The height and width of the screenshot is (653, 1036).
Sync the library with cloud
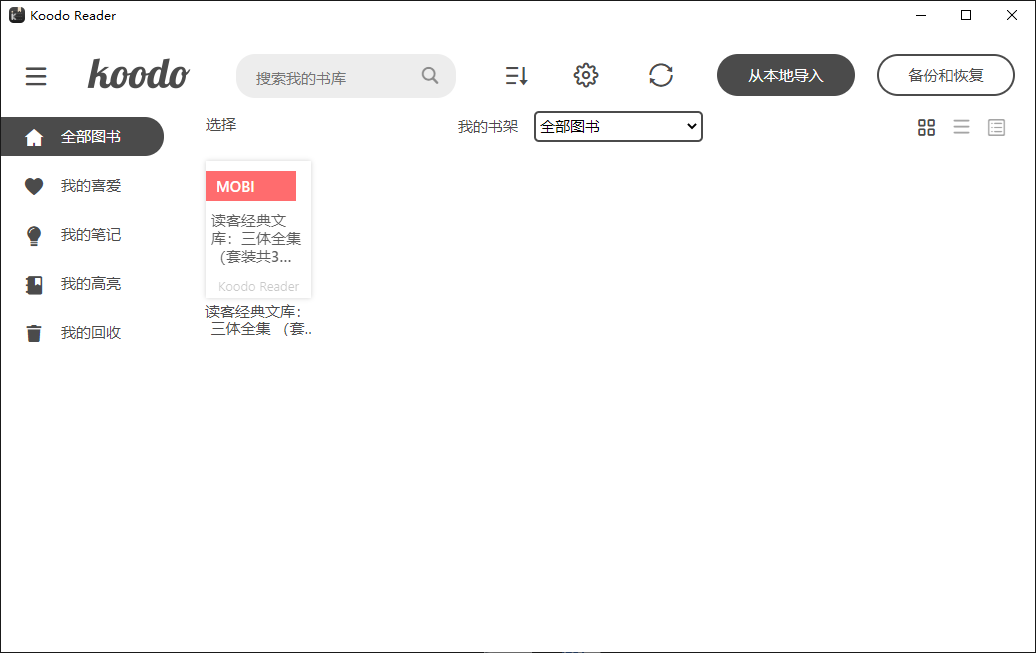pyautogui.click(x=661, y=75)
